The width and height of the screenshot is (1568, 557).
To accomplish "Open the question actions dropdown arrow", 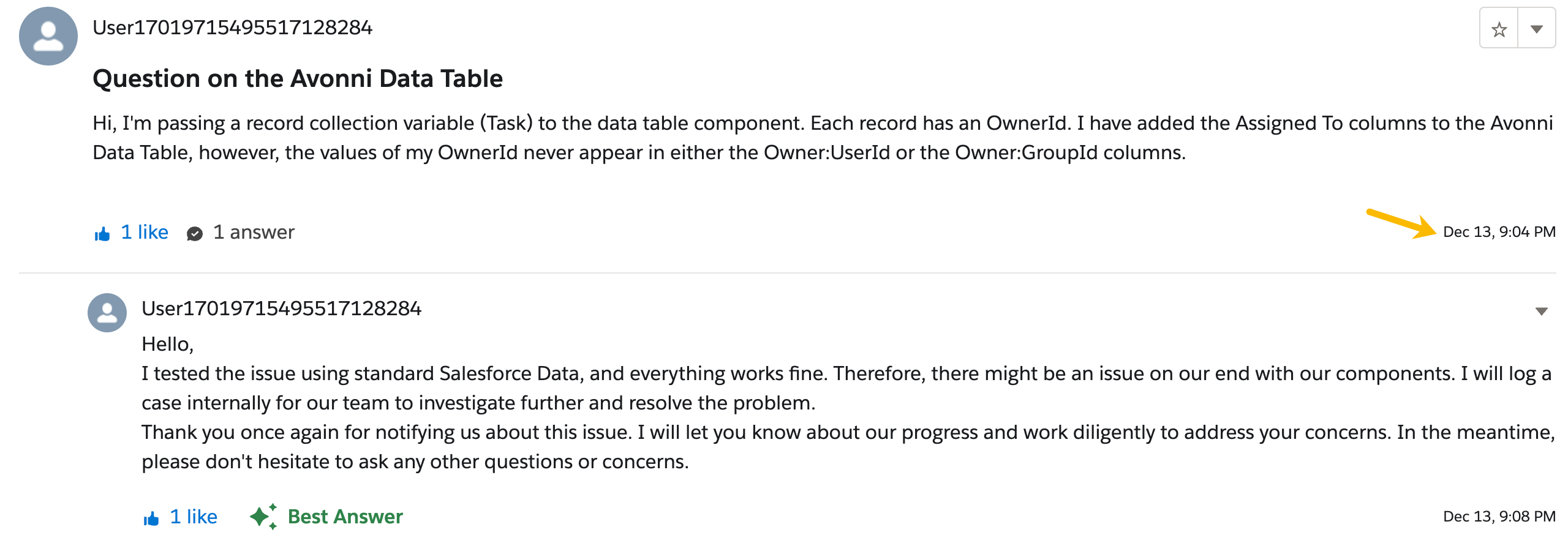I will tap(1536, 29).
